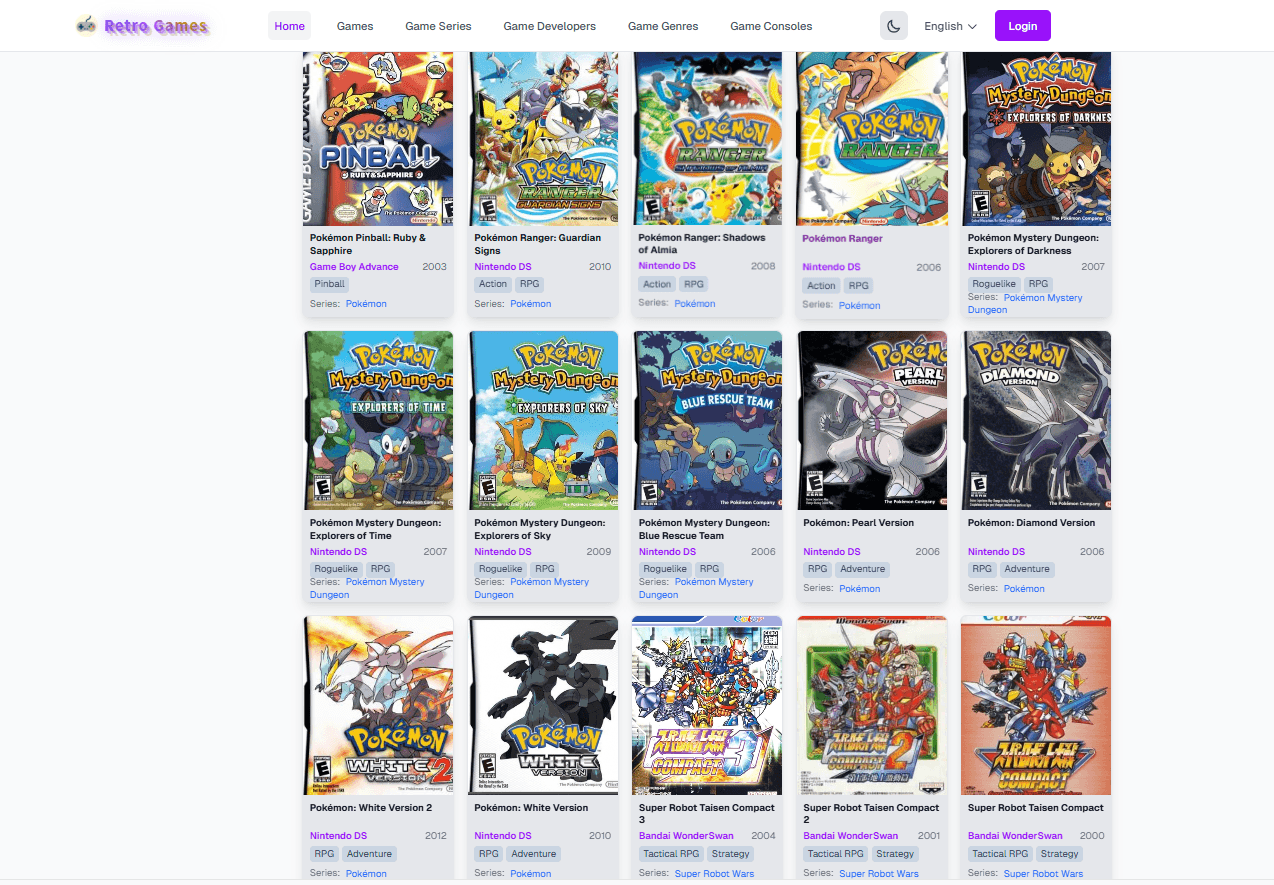This screenshot has height=885, width=1274.
Task: Open the English language dropdown
Action: [x=944, y=26]
